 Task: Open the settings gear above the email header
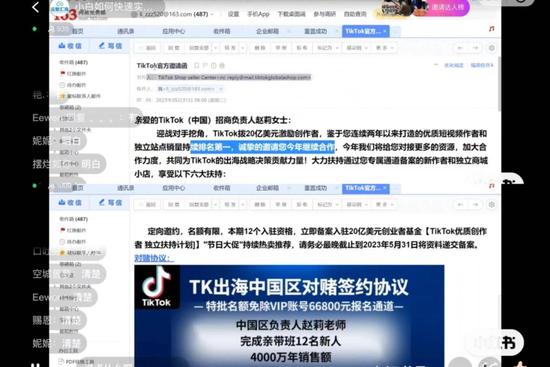pyautogui.click(x=492, y=48)
